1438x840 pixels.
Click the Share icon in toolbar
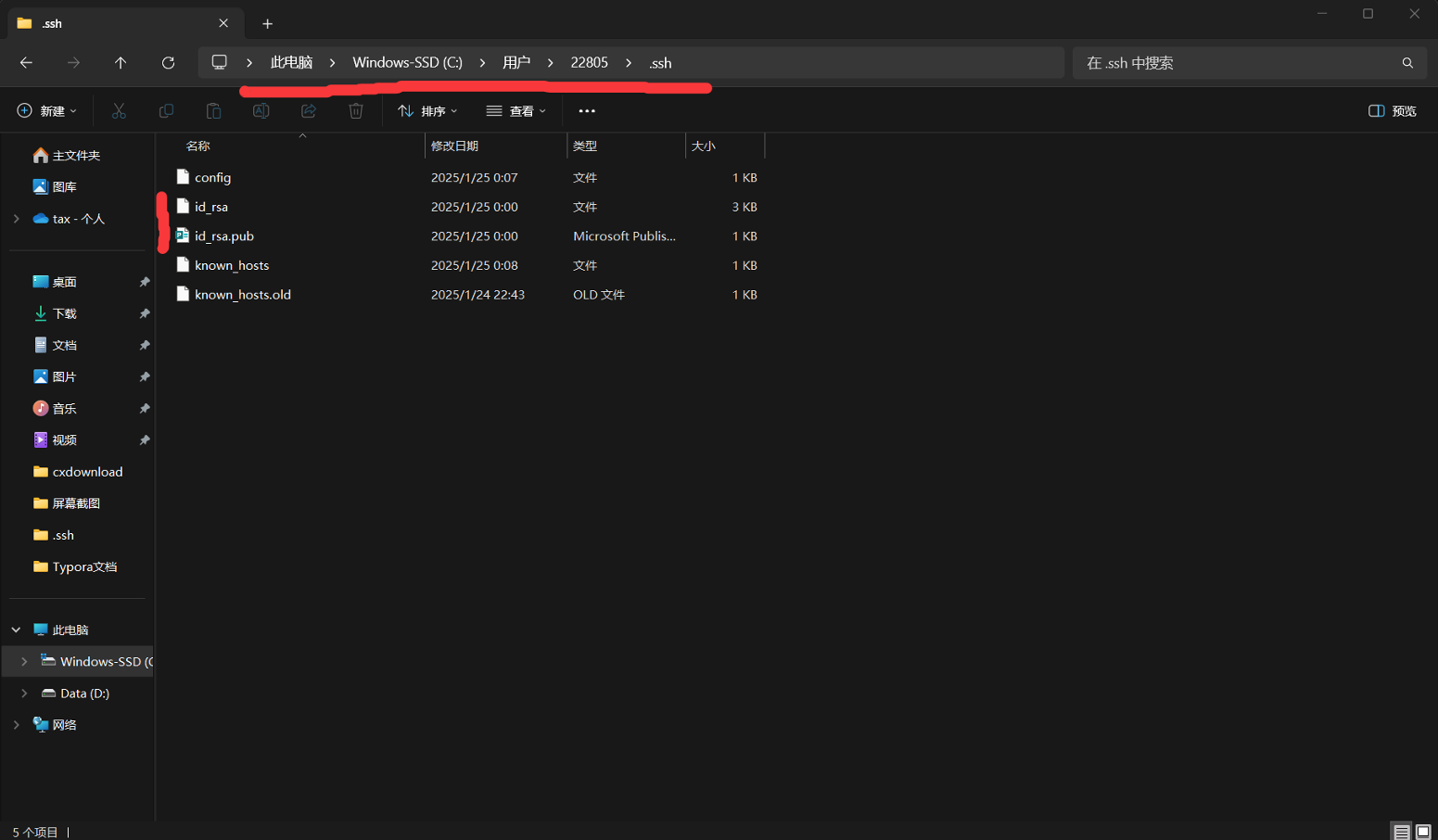click(309, 111)
